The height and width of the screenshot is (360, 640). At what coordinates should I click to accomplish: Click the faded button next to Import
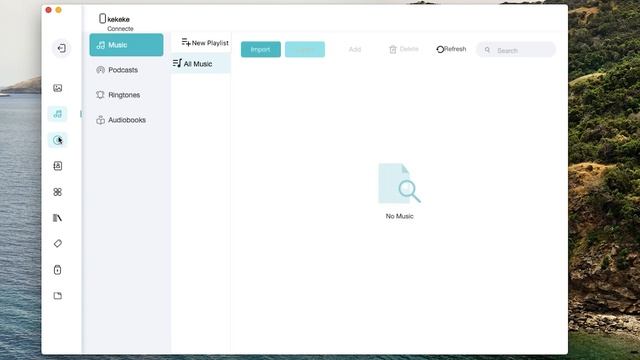tap(305, 49)
